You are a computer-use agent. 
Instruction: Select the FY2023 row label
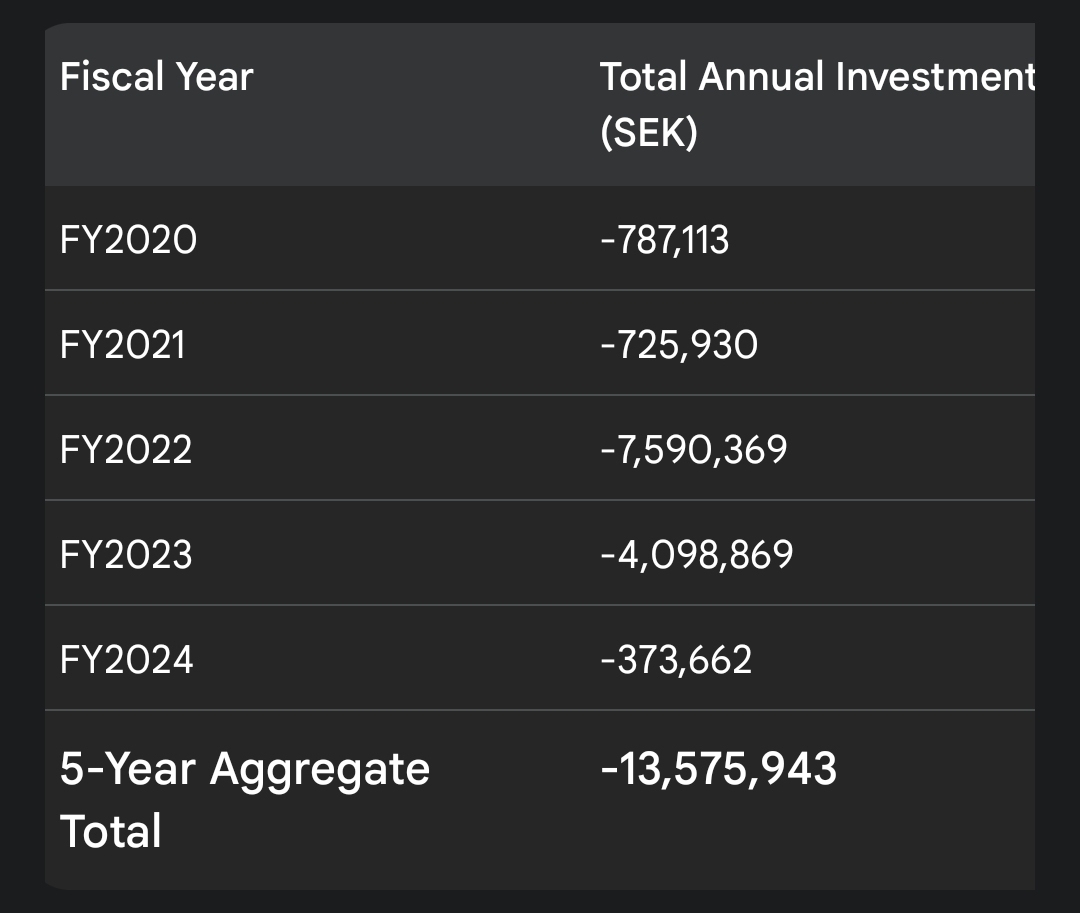coord(126,555)
